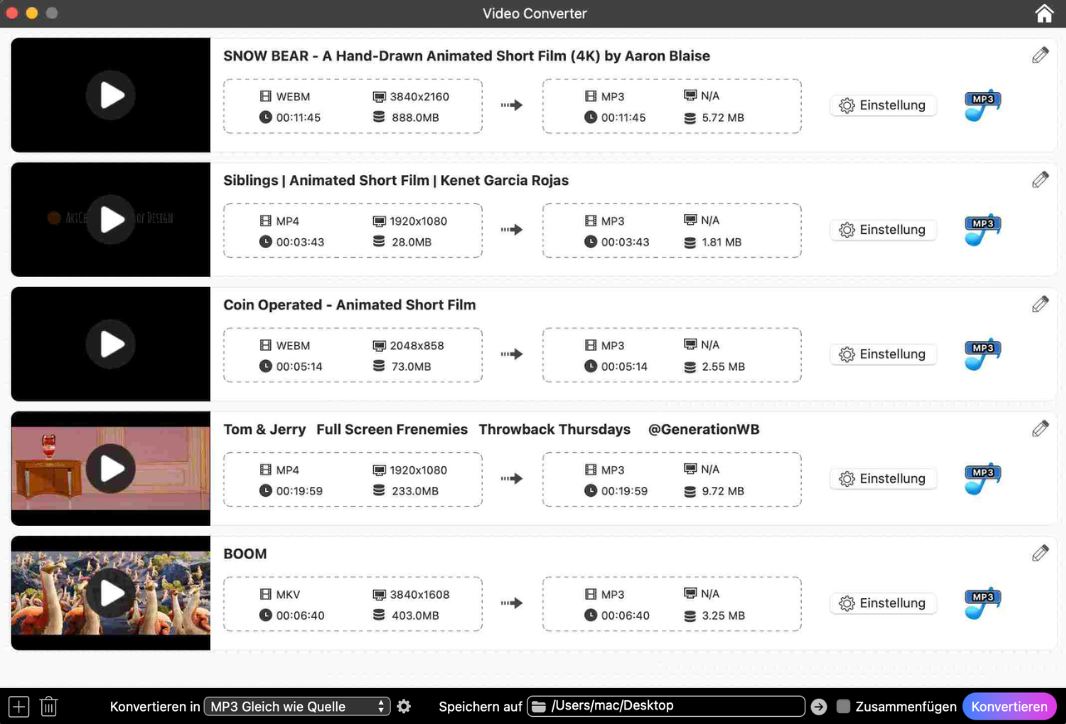Click Einstellung for SNOW BEAR video

[x=883, y=105]
